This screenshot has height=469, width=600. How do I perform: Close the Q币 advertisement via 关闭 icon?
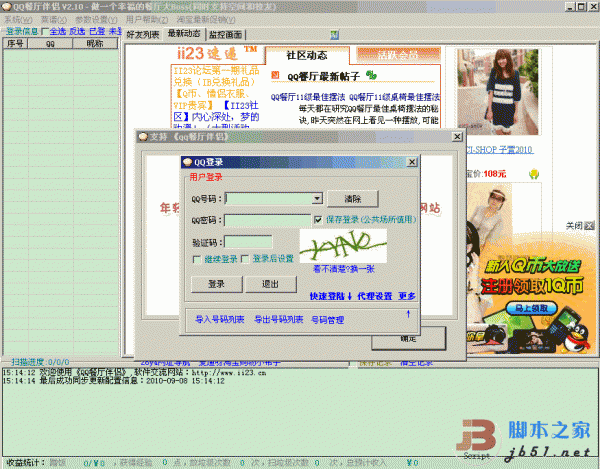[x=590, y=226]
